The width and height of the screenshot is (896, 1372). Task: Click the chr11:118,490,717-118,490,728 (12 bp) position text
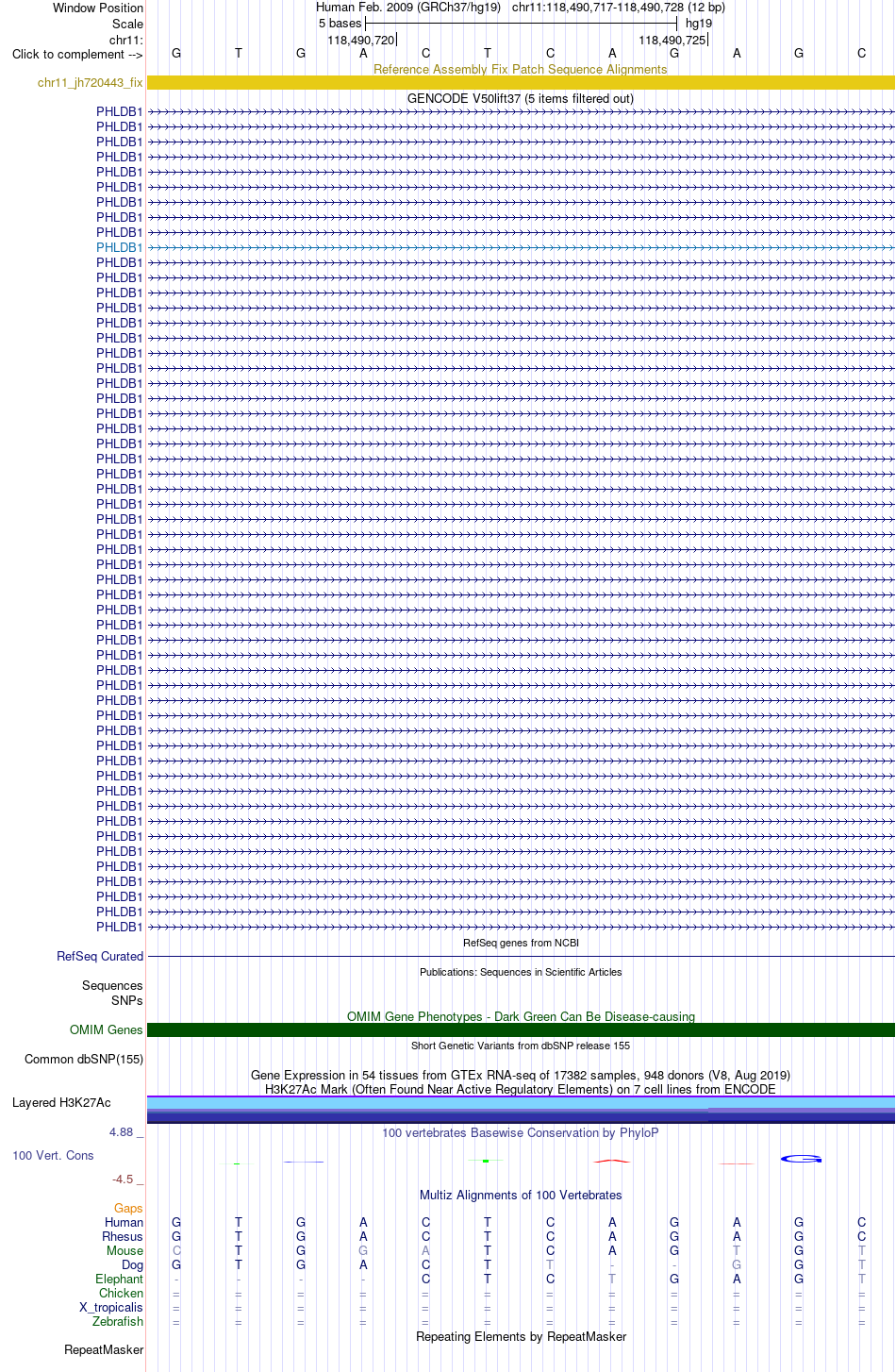pyautogui.click(x=619, y=7)
